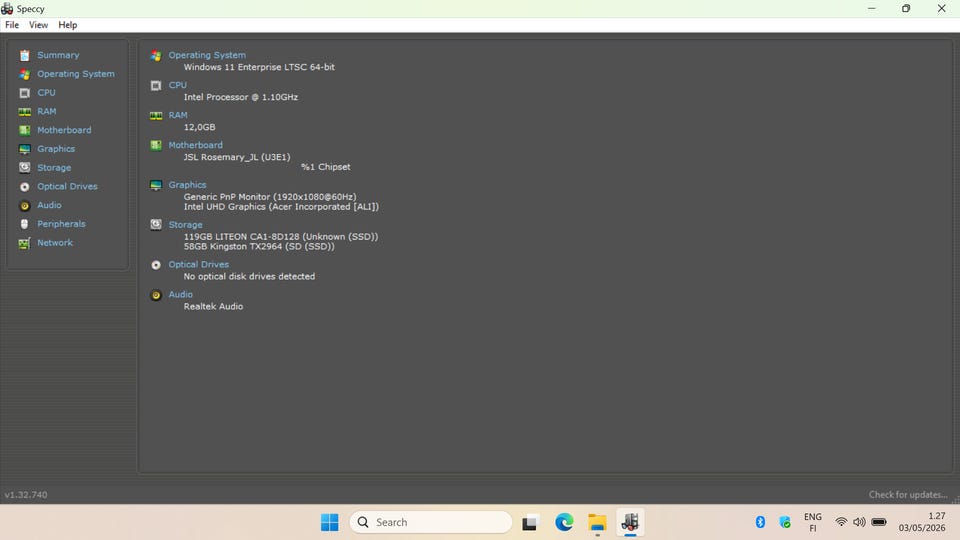Click the 119GB LITEON CA1-8D128 entry
The width and height of the screenshot is (960, 540).
(x=281, y=236)
